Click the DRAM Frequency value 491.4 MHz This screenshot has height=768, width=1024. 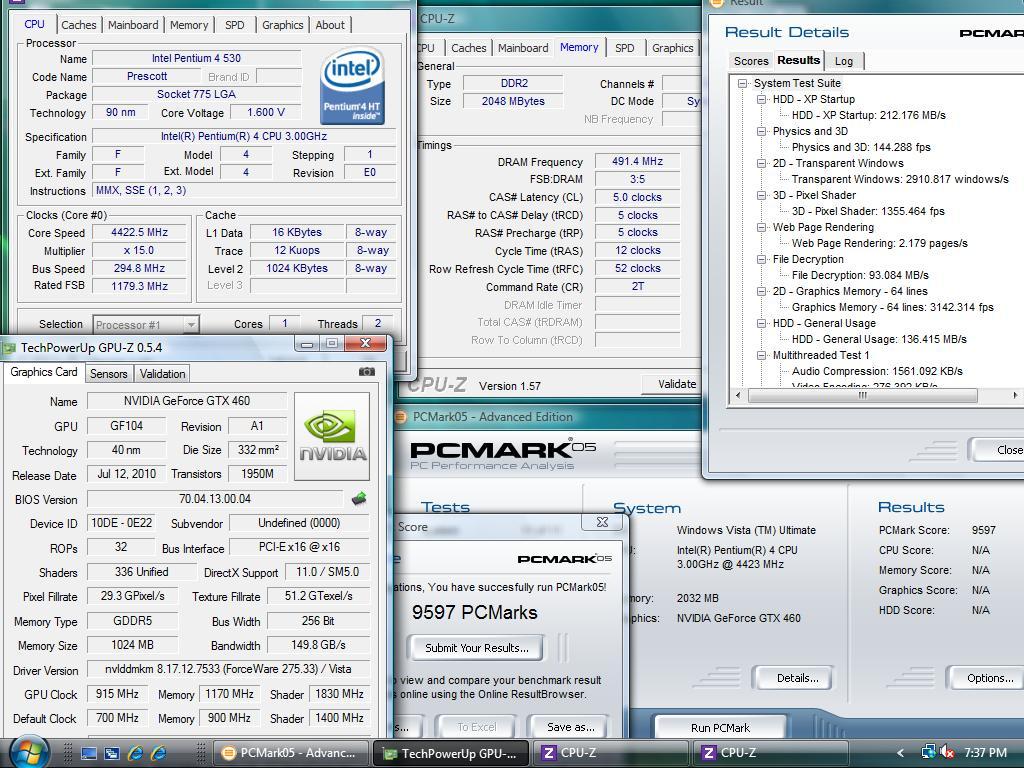point(637,161)
